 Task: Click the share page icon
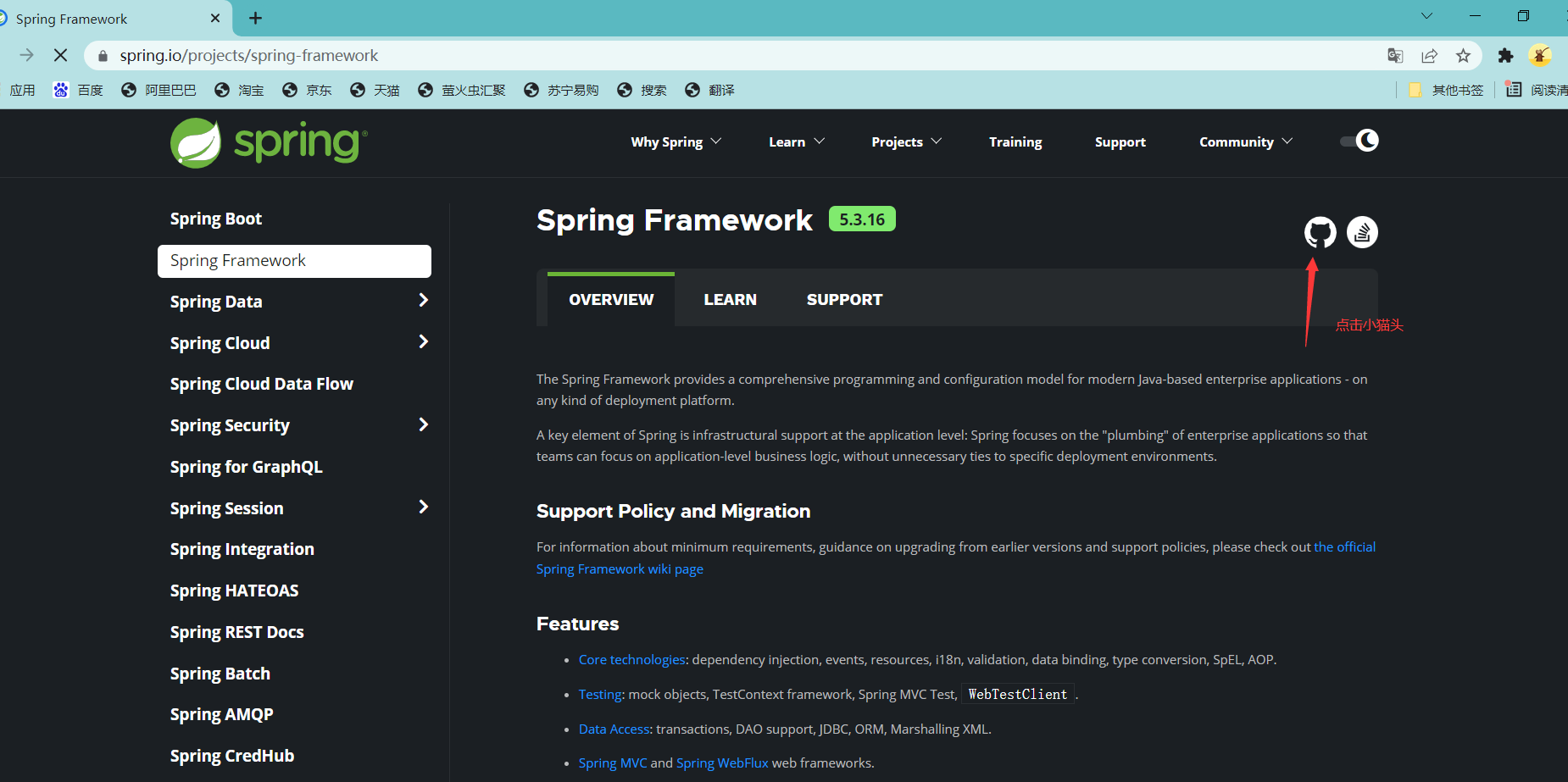pyautogui.click(x=1430, y=56)
